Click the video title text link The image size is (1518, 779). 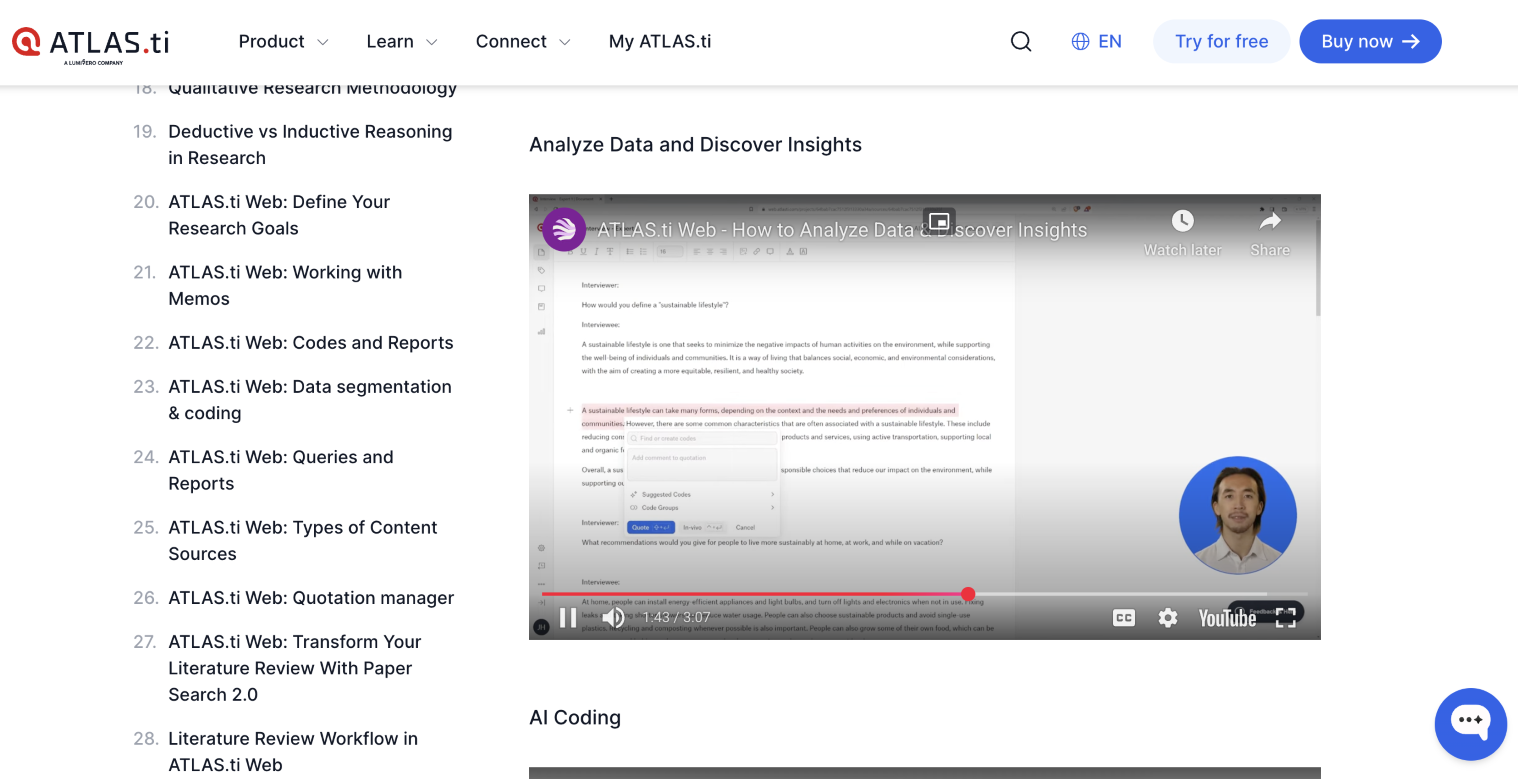pyautogui.click(x=842, y=230)
